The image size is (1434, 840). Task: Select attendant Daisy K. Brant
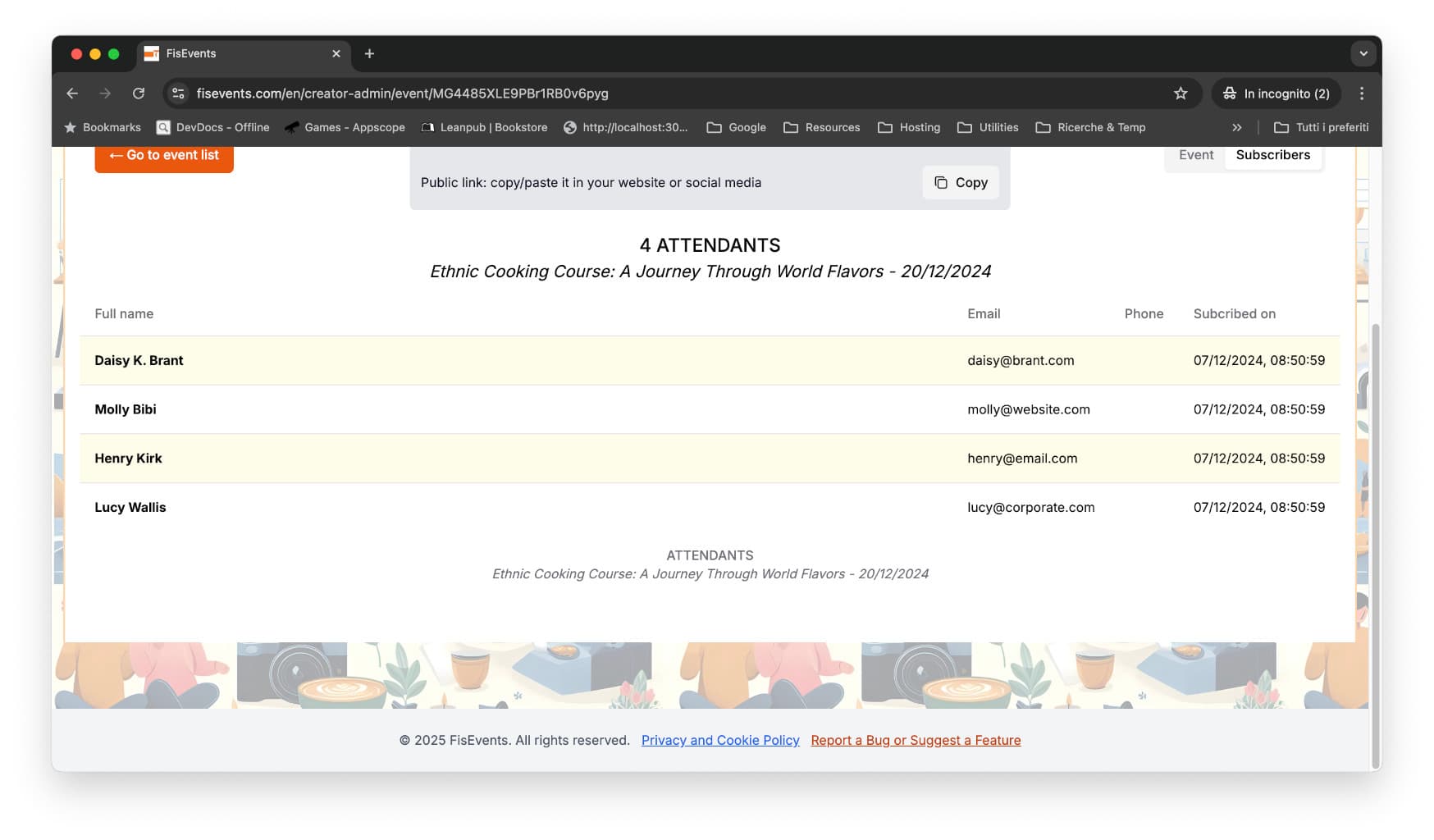click(710, 360)
